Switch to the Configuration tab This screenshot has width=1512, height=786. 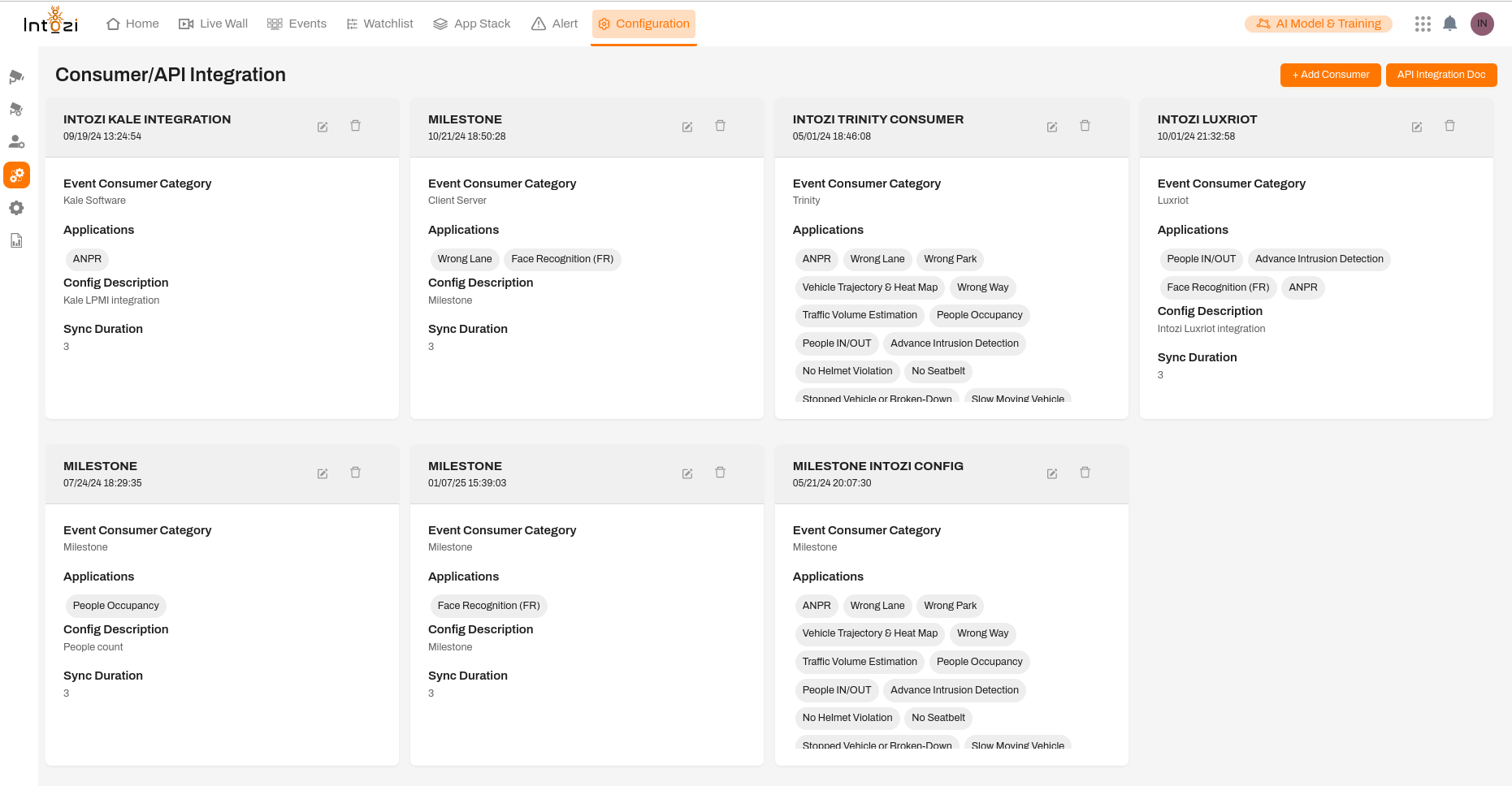pos(643,24)
